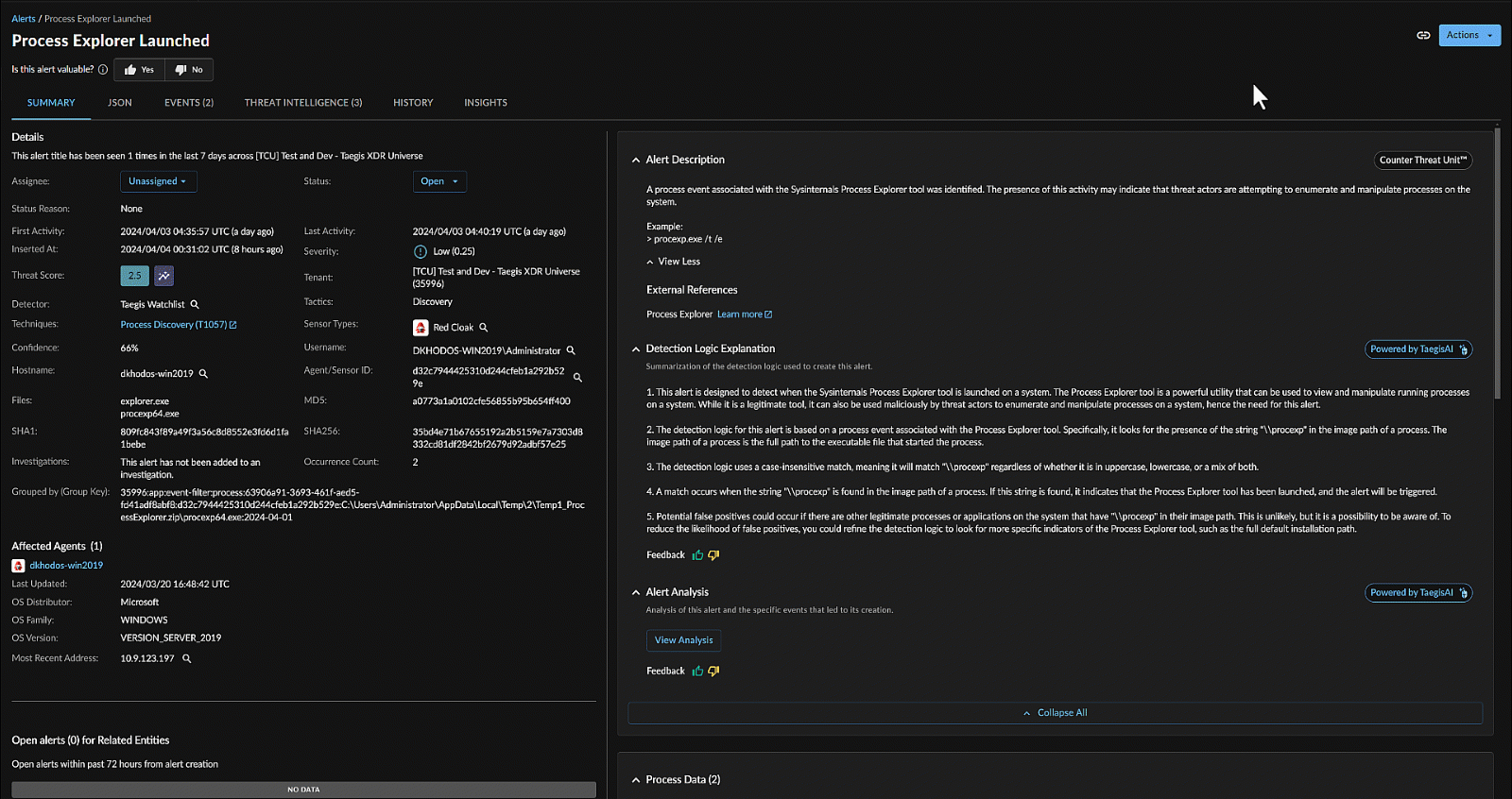Click Powered by TaegisAI badge in Detection Logic
The height and width of the screenshot is (799, 1512).
[x=1418, y=349]
